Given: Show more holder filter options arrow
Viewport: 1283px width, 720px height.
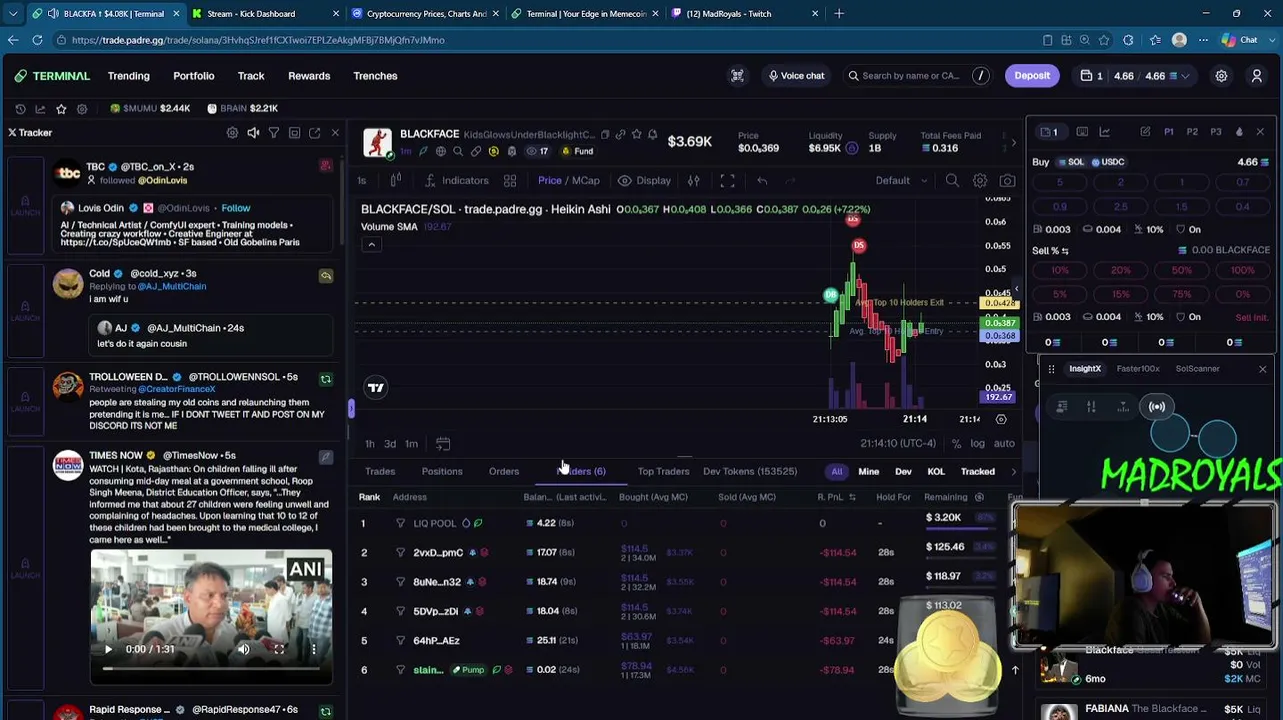Looking at the screenshot, I should pos(1013,472).
